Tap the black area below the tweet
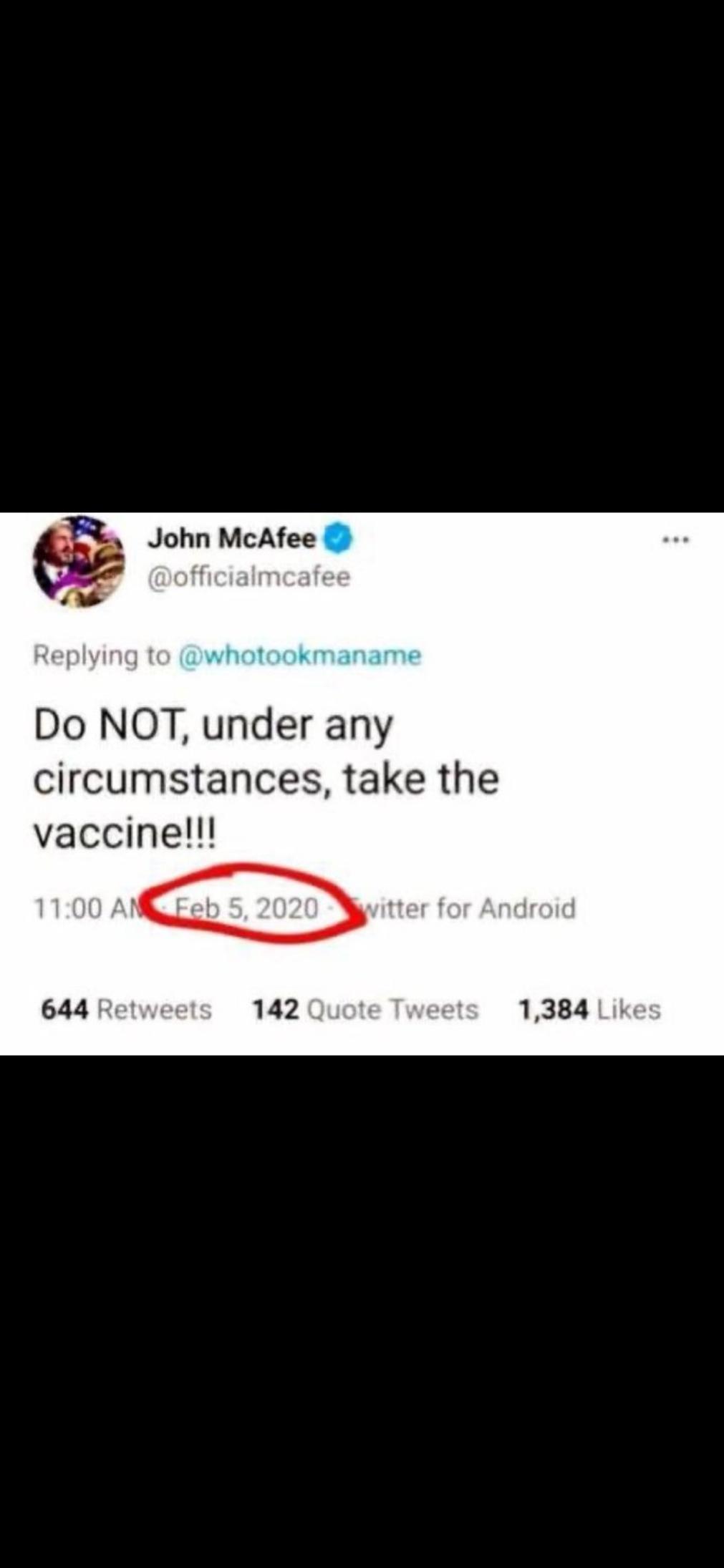 coord(362,1311)
